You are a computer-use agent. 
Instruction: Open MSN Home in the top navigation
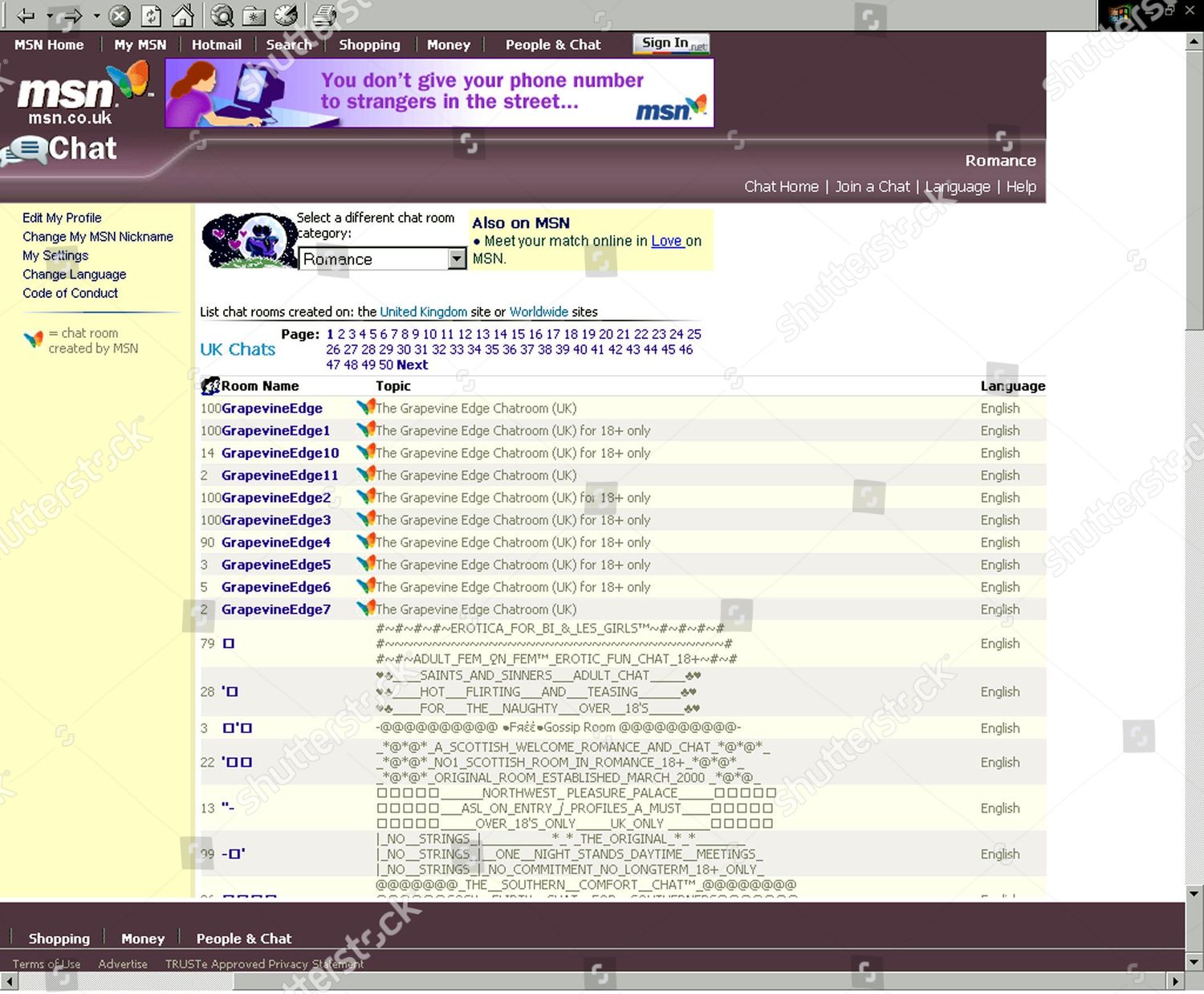point(49,45)
